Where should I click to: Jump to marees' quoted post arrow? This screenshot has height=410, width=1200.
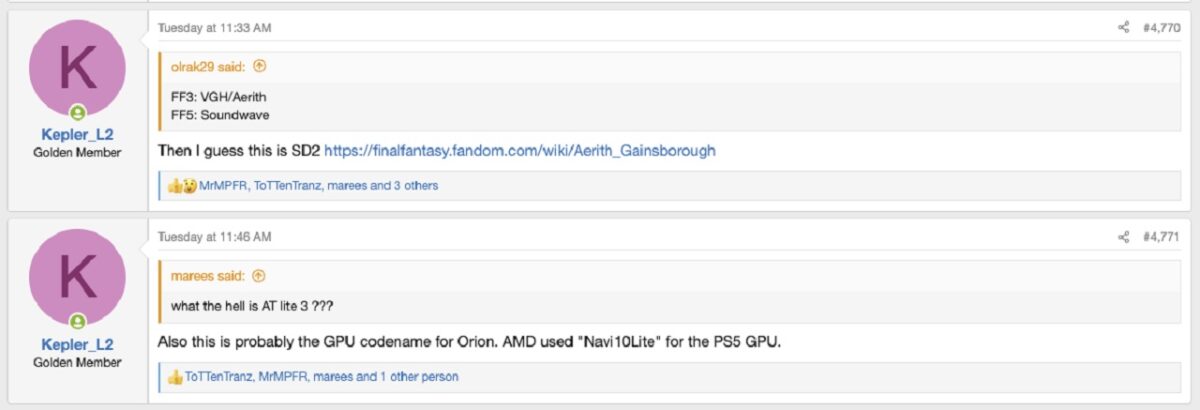tap(258, 276)
